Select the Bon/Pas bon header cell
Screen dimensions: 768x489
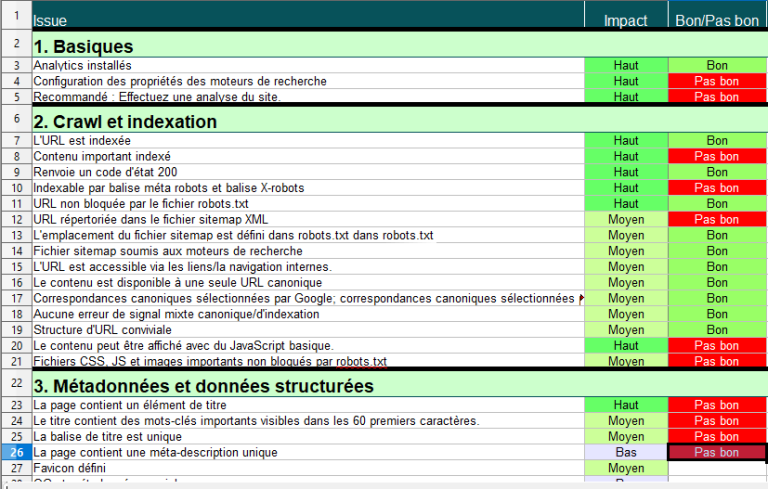pyautogui.click(x=717, y=15)
